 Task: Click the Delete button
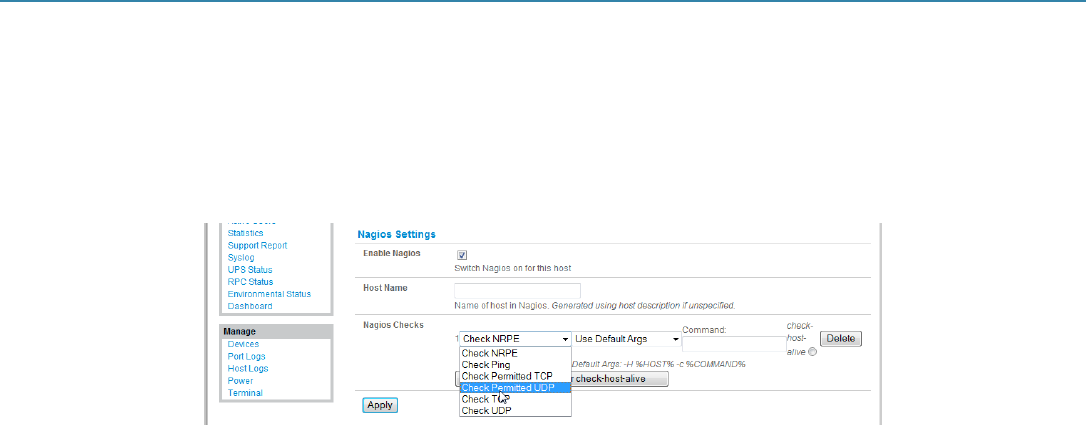pos(841,339)
